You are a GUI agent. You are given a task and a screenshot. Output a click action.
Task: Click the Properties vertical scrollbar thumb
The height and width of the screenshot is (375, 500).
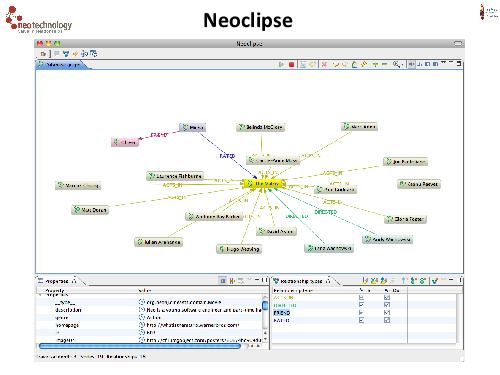click(x=265, y=305)
